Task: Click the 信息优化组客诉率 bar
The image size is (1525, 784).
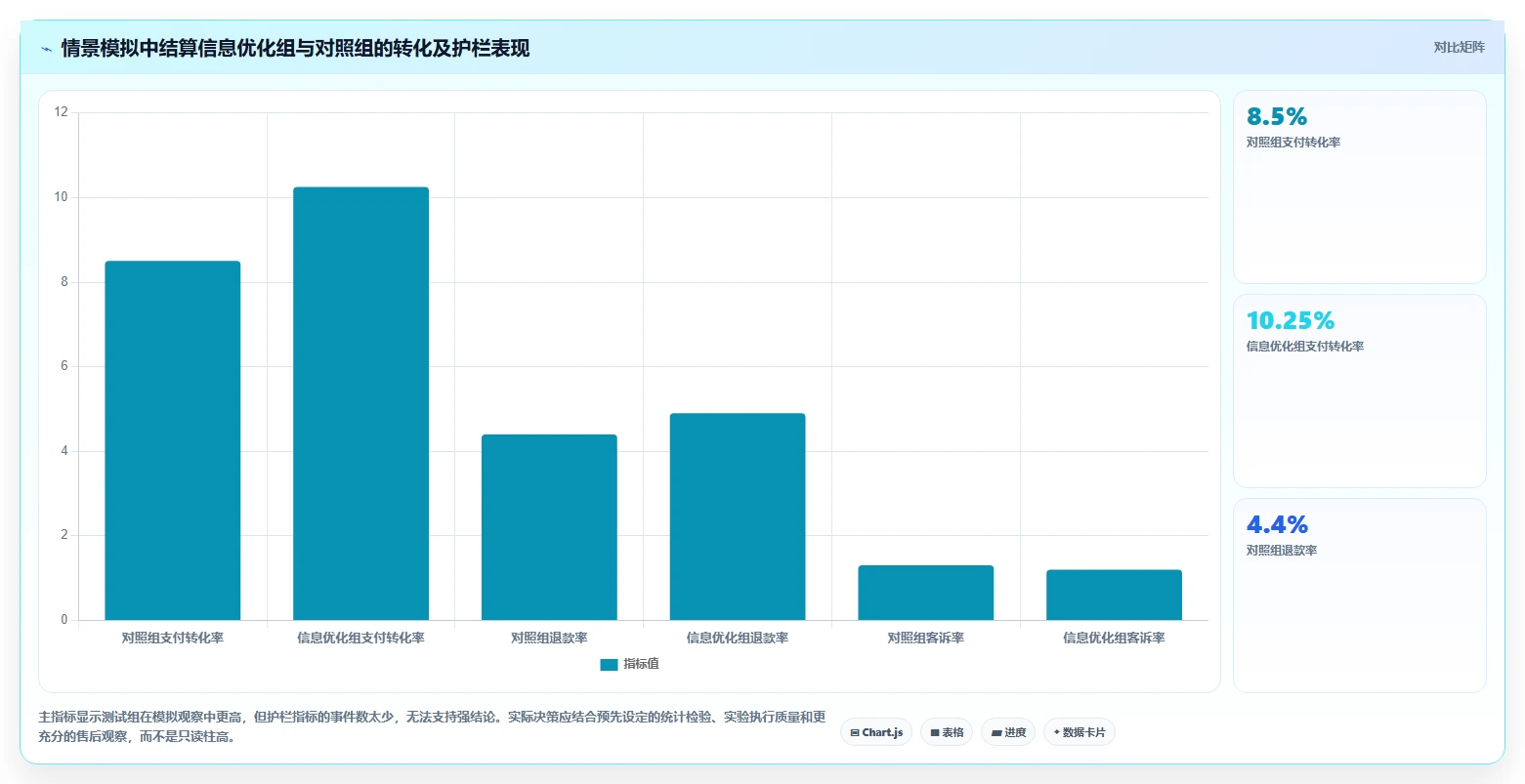Action: pyautogui.click(x=1114, y=595)
